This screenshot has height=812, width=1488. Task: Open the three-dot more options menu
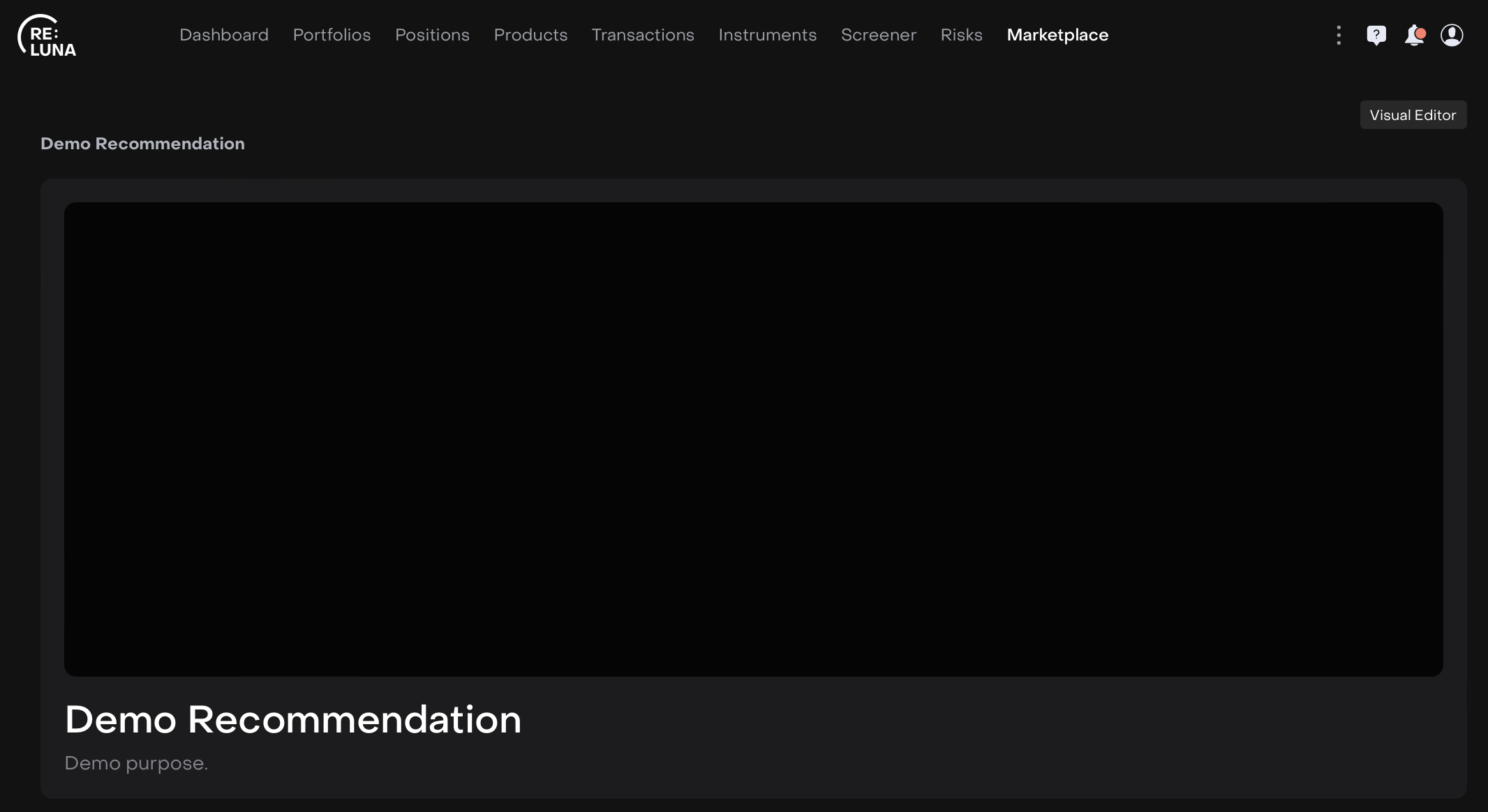point(1338,35)
